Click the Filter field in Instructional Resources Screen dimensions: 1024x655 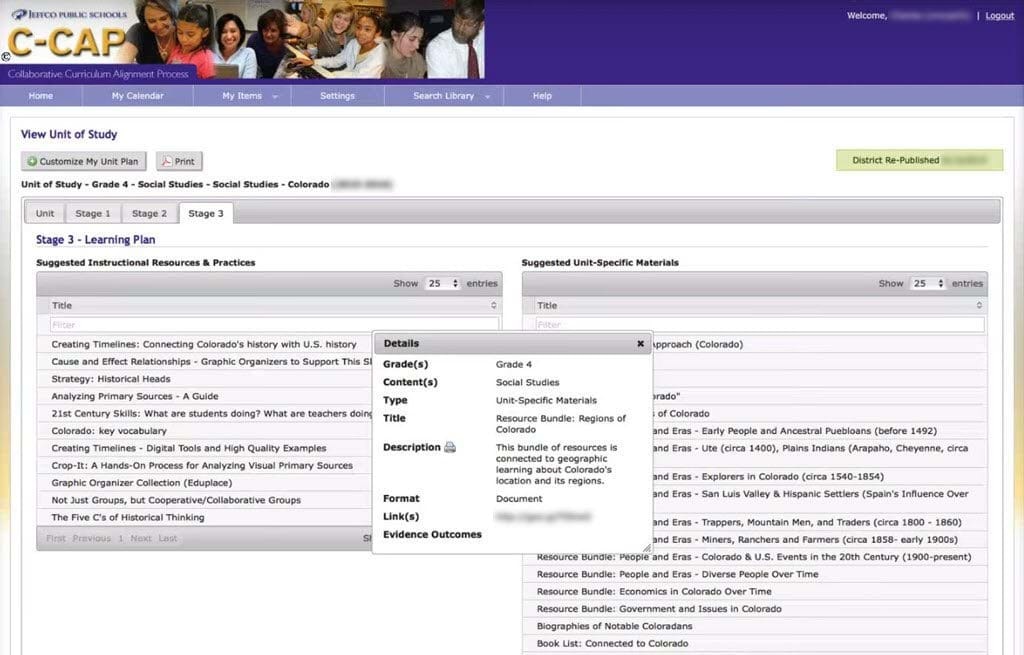click(274, 324)
